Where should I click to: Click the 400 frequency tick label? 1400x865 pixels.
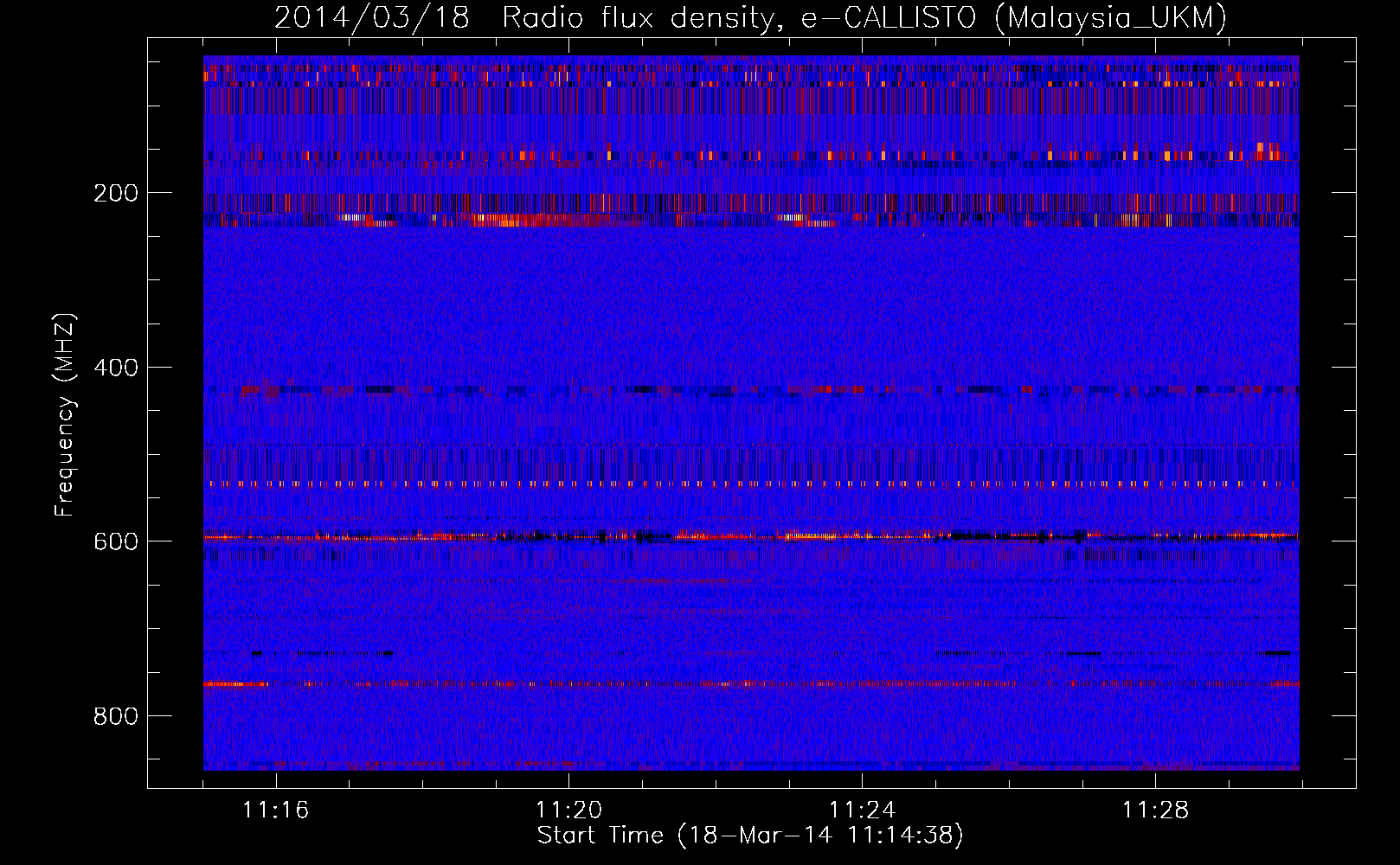[x=116, y=368]
